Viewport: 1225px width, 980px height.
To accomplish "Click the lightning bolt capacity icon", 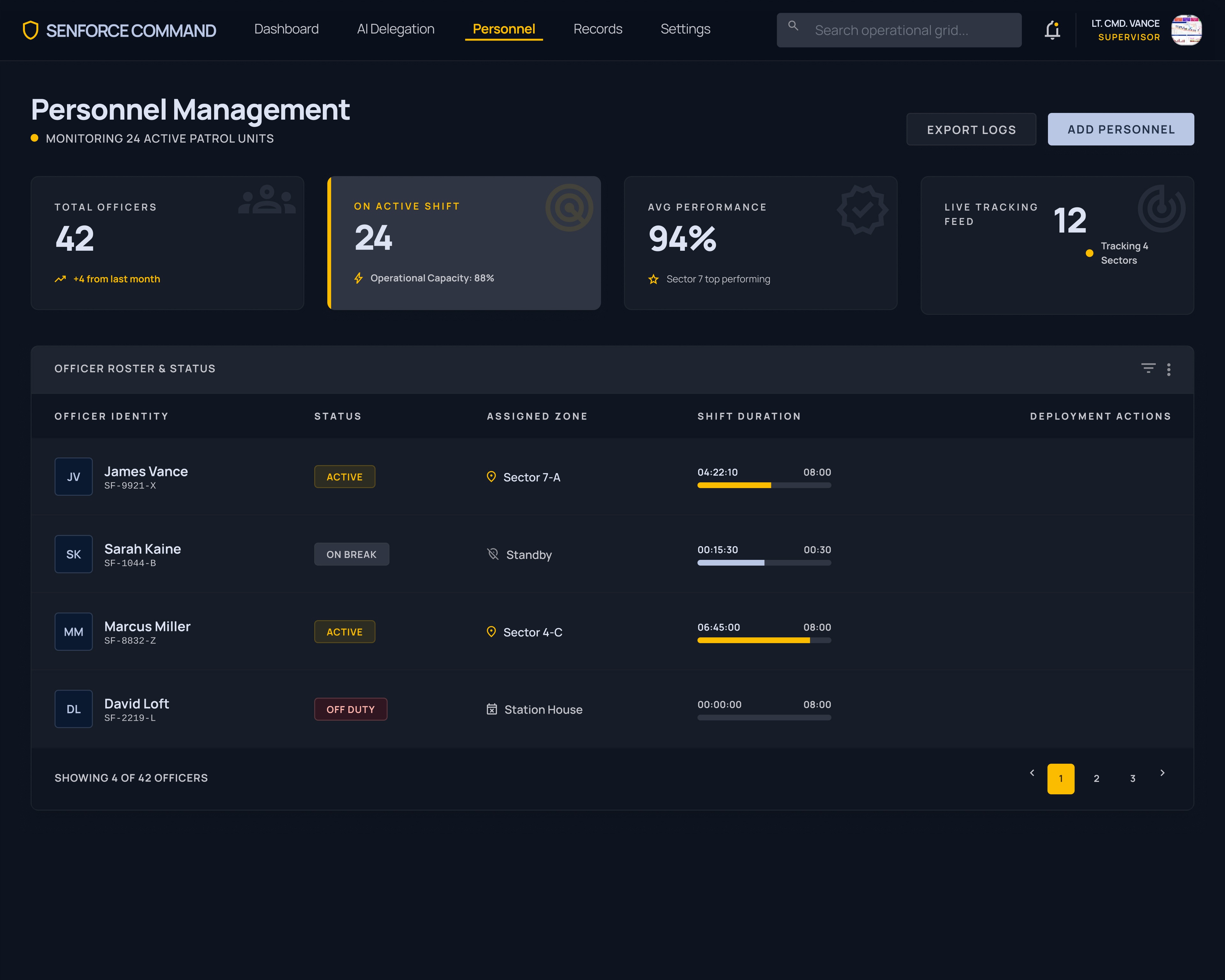I will [x=359, y=278].
